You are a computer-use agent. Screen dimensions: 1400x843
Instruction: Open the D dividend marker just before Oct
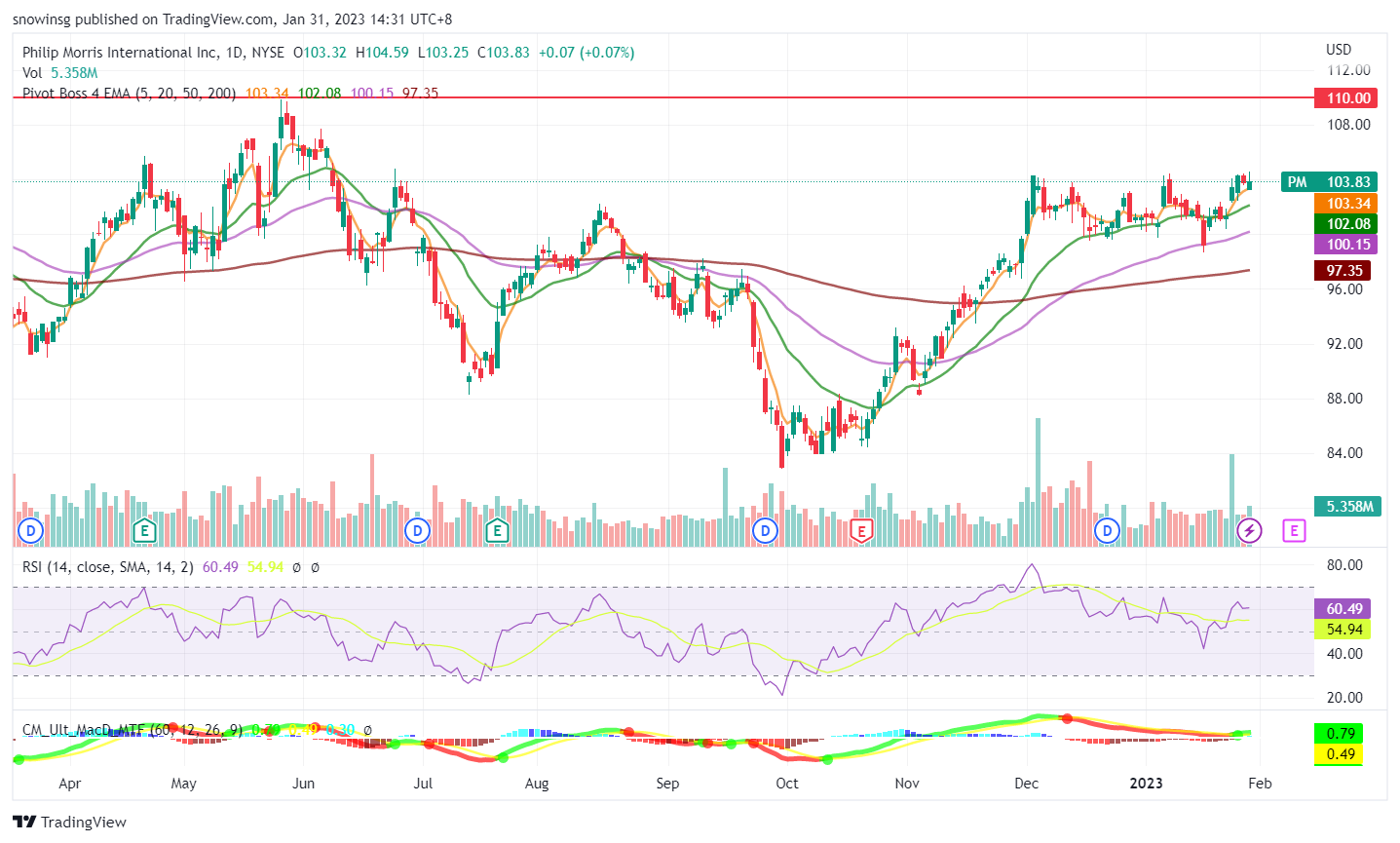(x=766, y=531)
